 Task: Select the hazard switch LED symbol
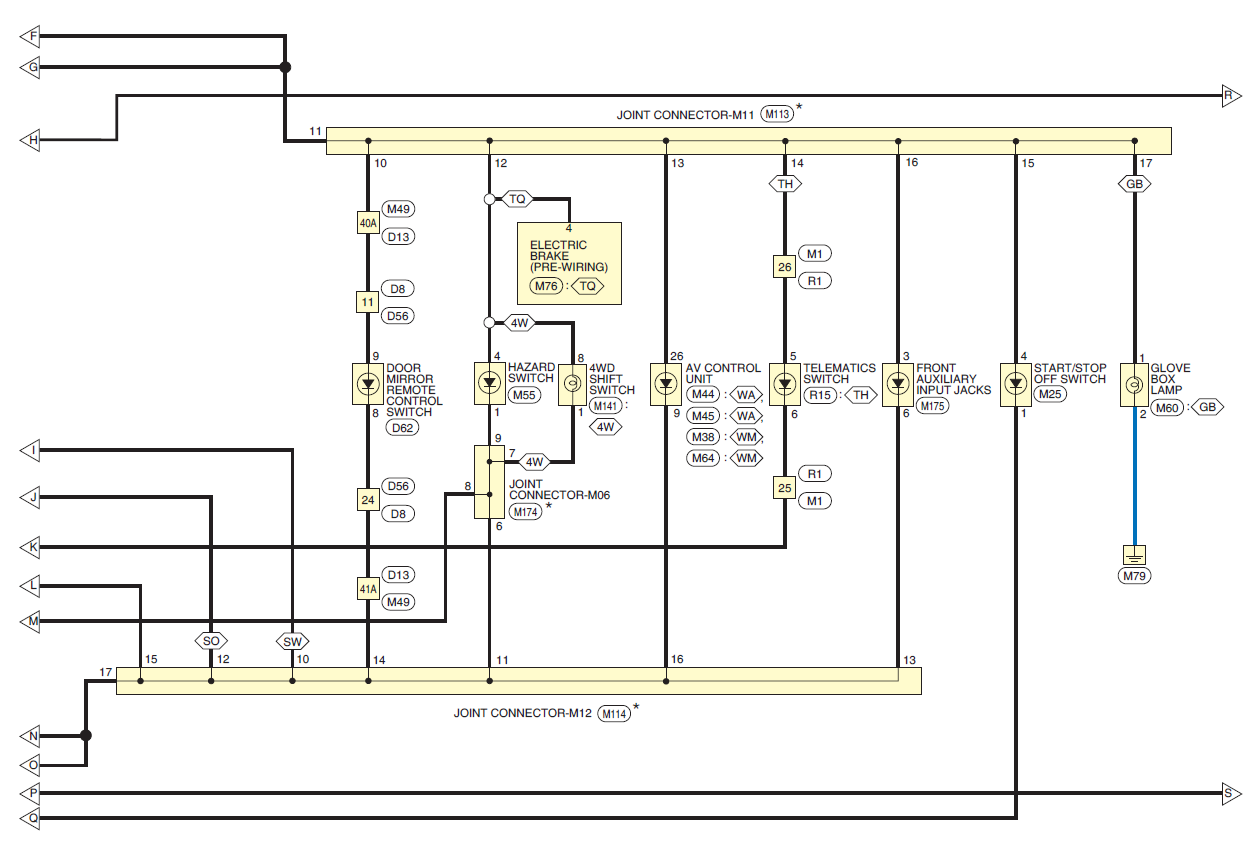pos(489,383)
